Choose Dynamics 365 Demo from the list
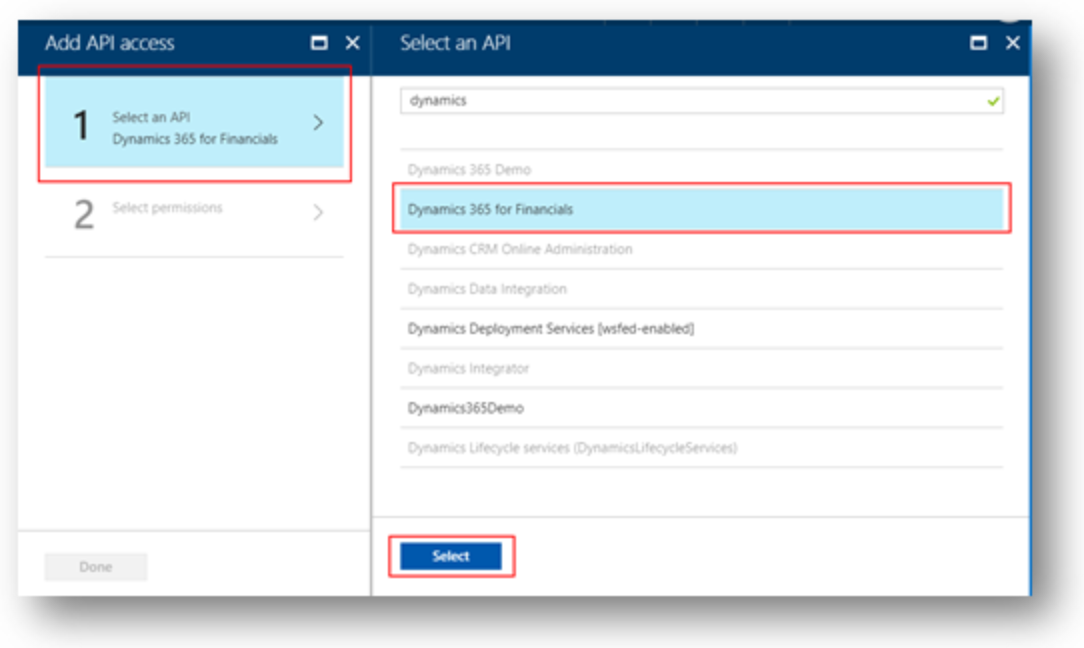Viewport: 1084px width, 648px height. point(702,169)
